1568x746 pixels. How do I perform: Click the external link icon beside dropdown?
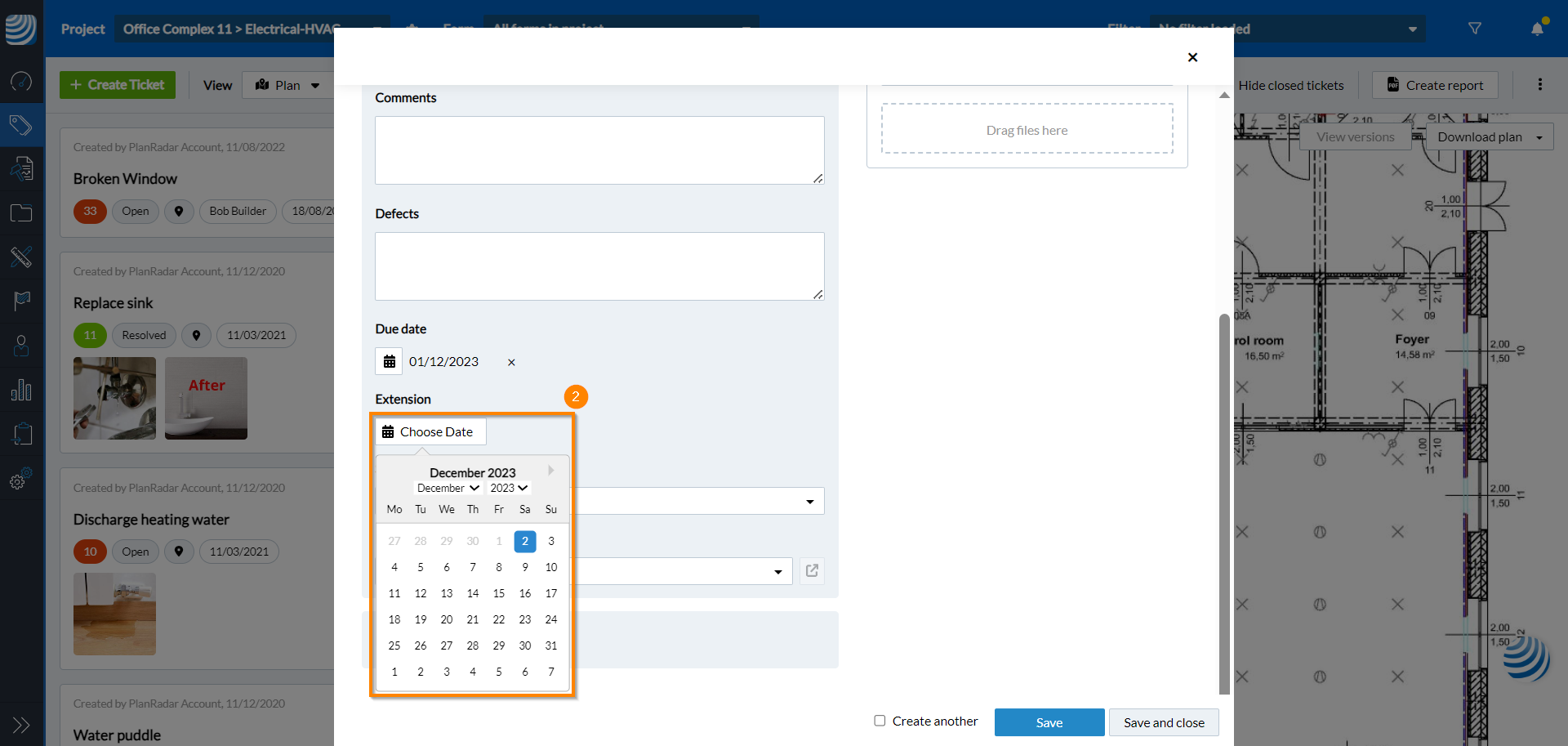(x=812, y=570)
